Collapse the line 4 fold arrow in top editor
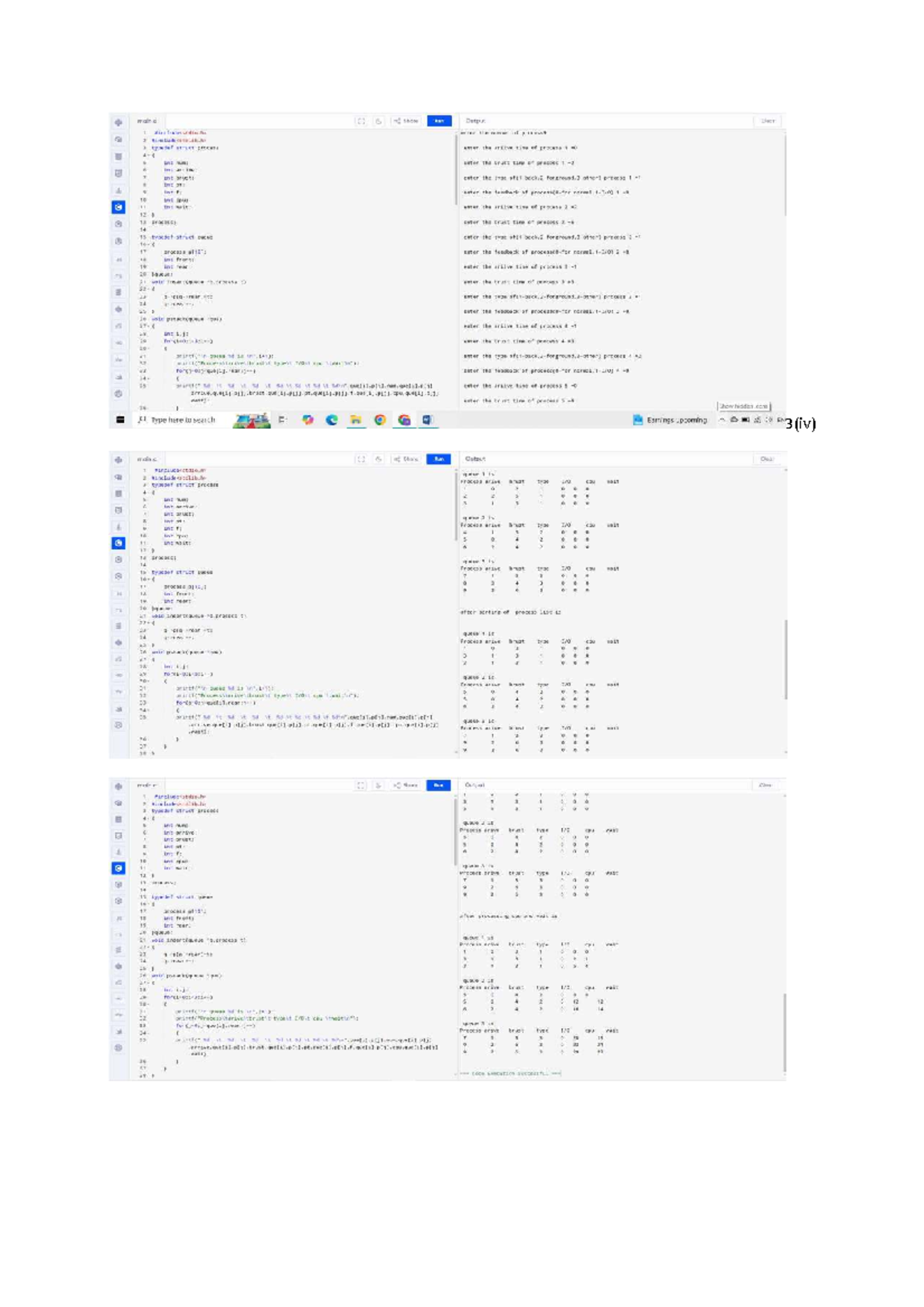Screen dimensions: 924x1307 click(149, 156)
